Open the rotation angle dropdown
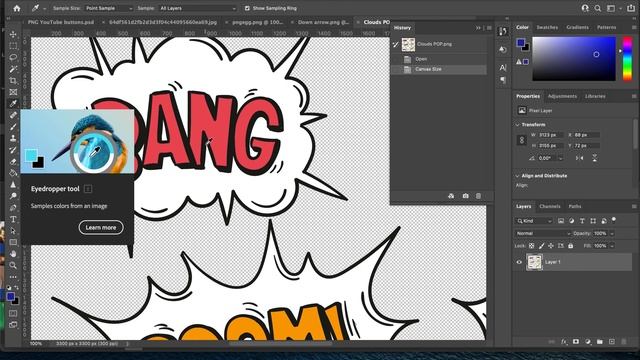 coord(560,158)
